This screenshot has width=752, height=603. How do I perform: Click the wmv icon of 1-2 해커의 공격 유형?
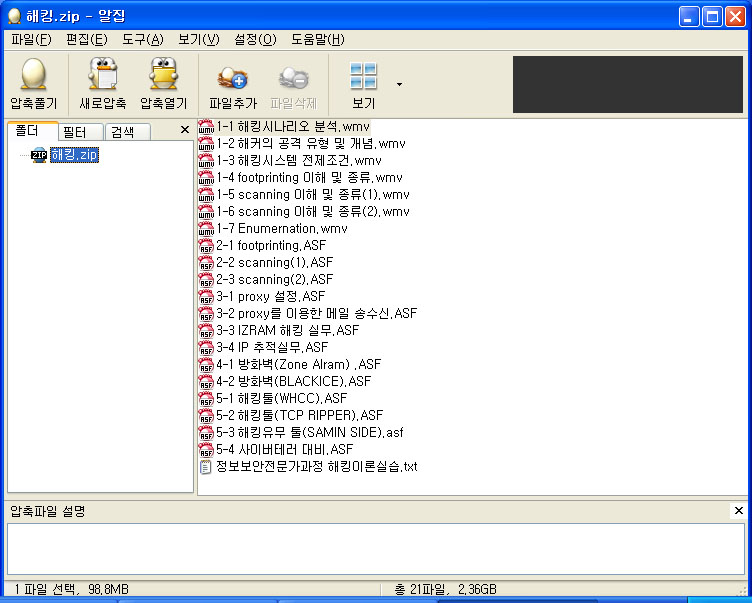pyautogui.click(x=206, y=144)
